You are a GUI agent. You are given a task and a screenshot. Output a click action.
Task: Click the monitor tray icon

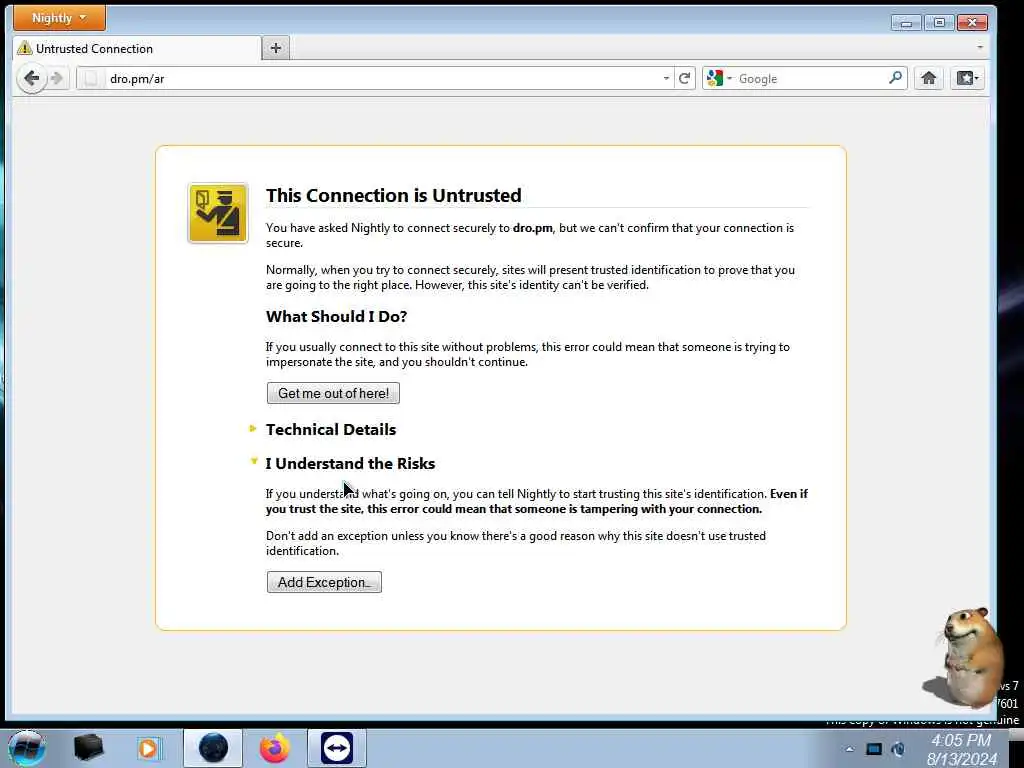tap(874, 749)
